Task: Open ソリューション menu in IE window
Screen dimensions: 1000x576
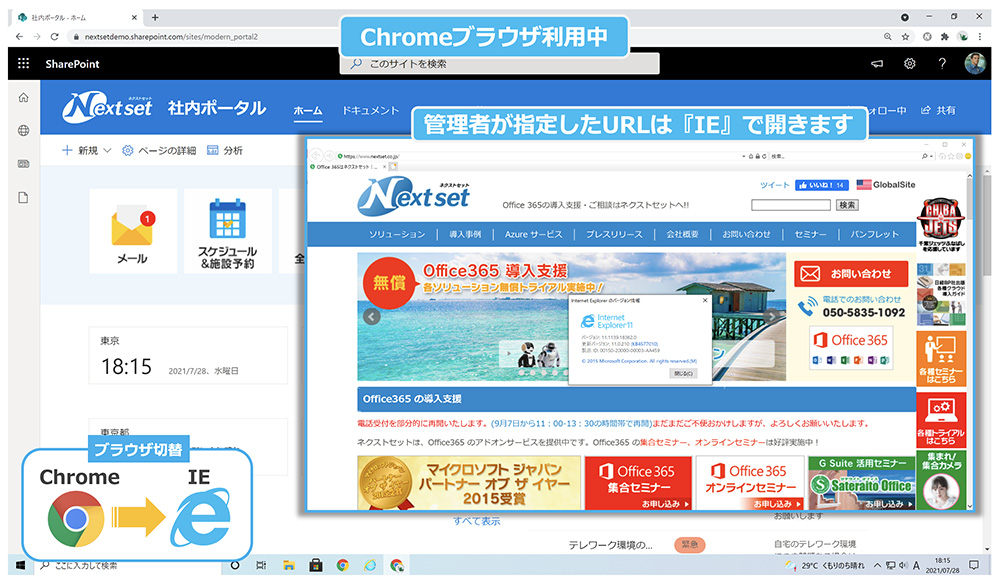Action: click(x=397, y=234)
